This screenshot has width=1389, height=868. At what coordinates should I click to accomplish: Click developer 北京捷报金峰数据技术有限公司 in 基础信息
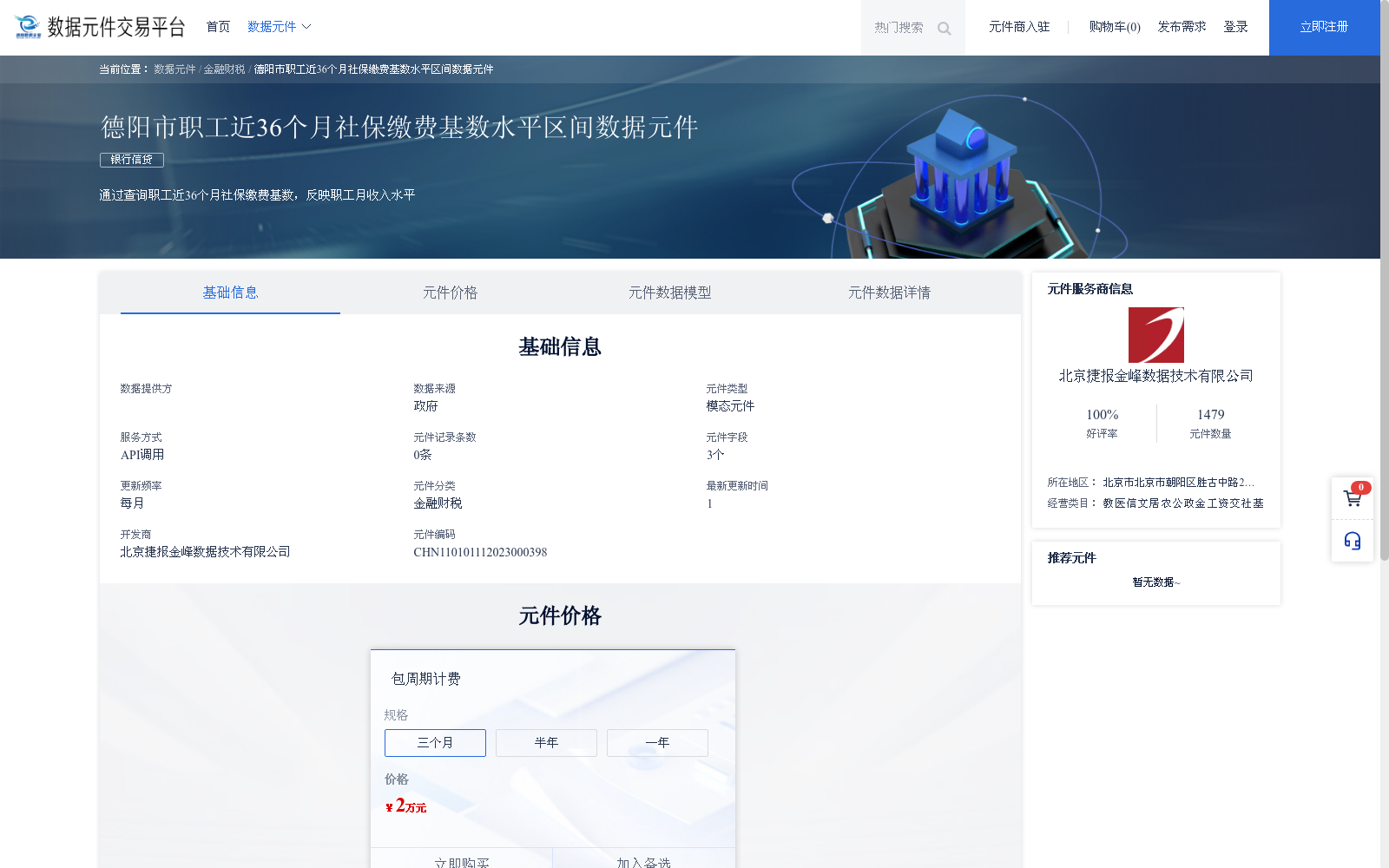tap(205, 552)
